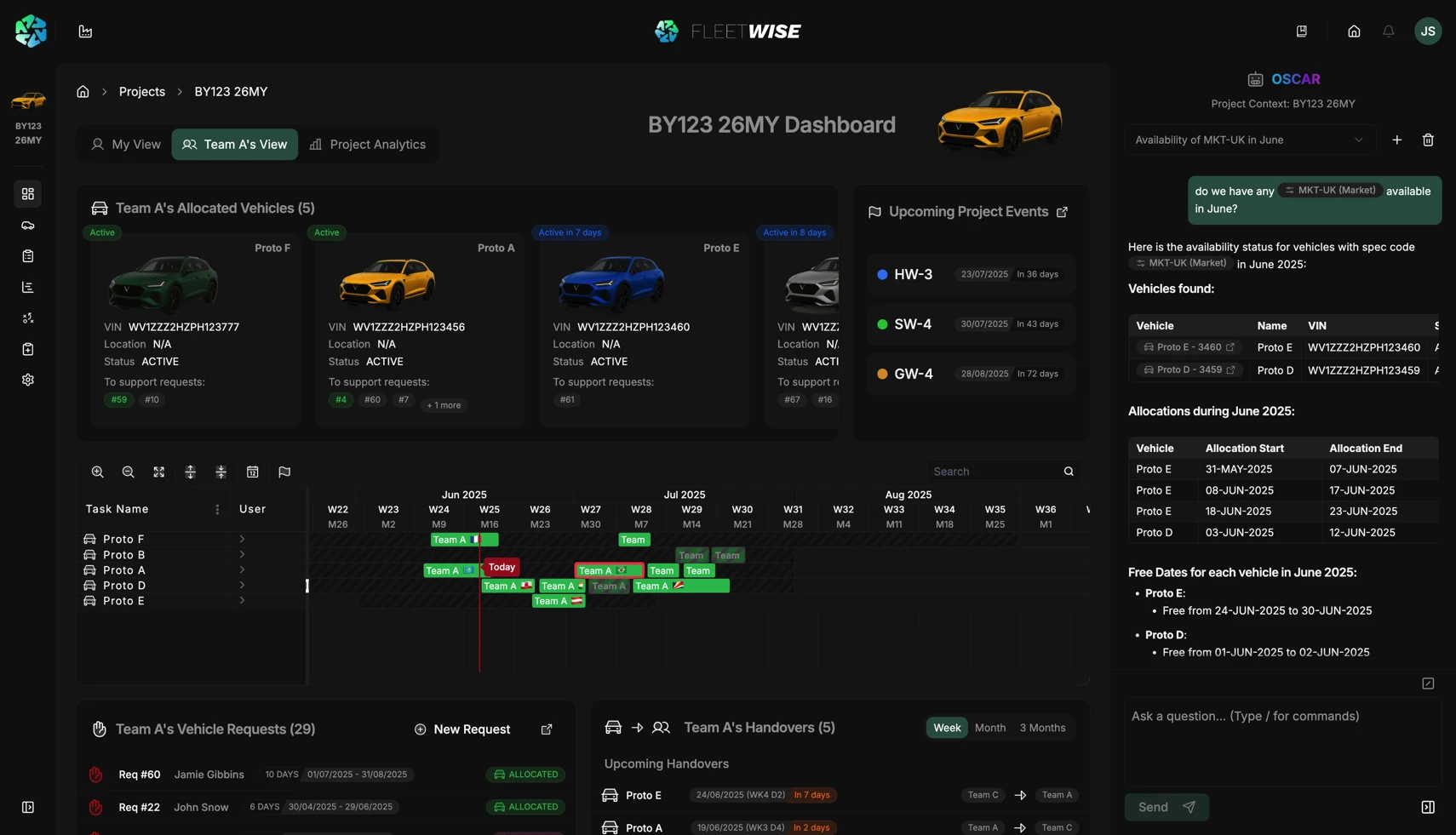Jump to today with calendar icon

(253, 472)
